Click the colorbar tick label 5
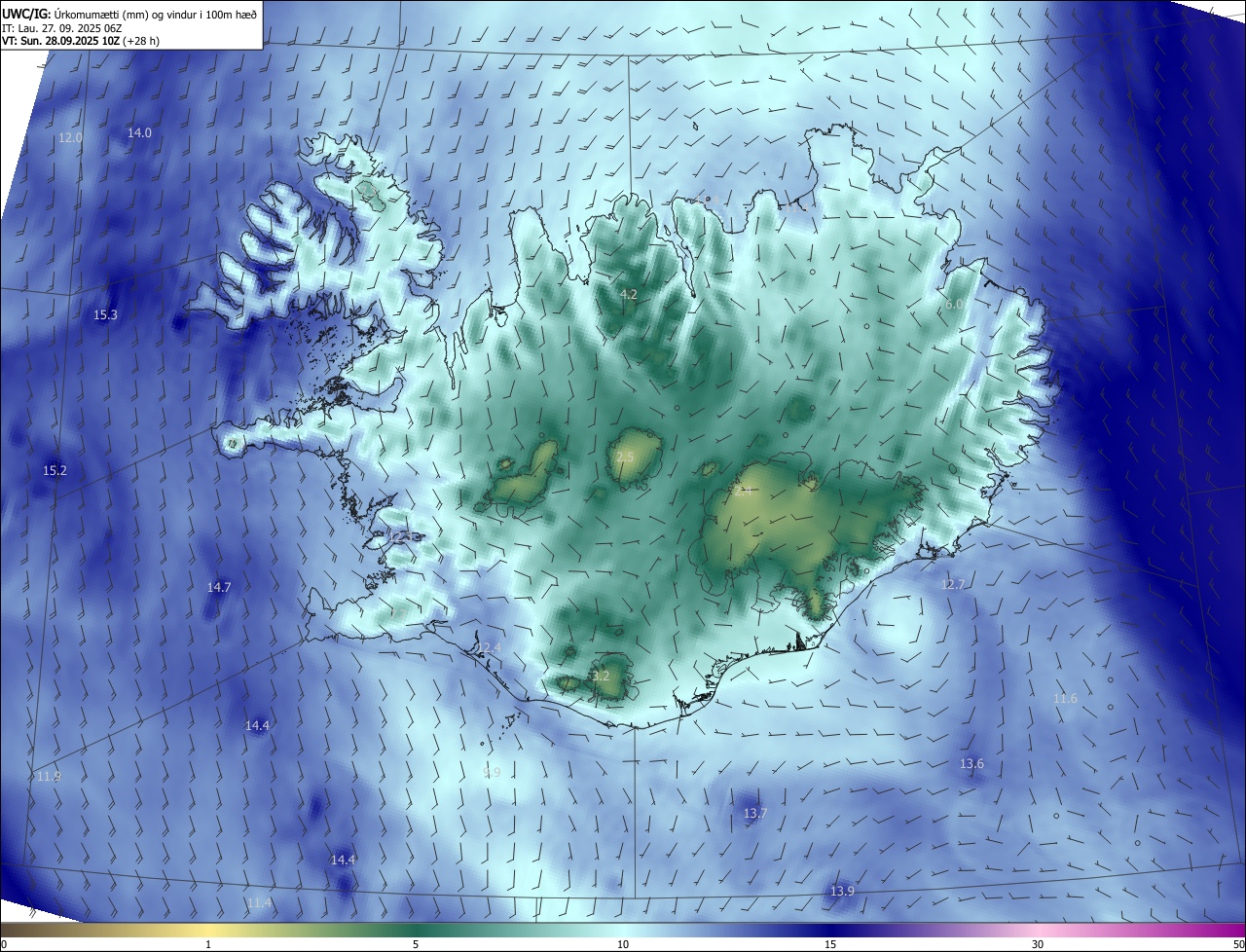The image size is (1246, 952). click(416, 944)
